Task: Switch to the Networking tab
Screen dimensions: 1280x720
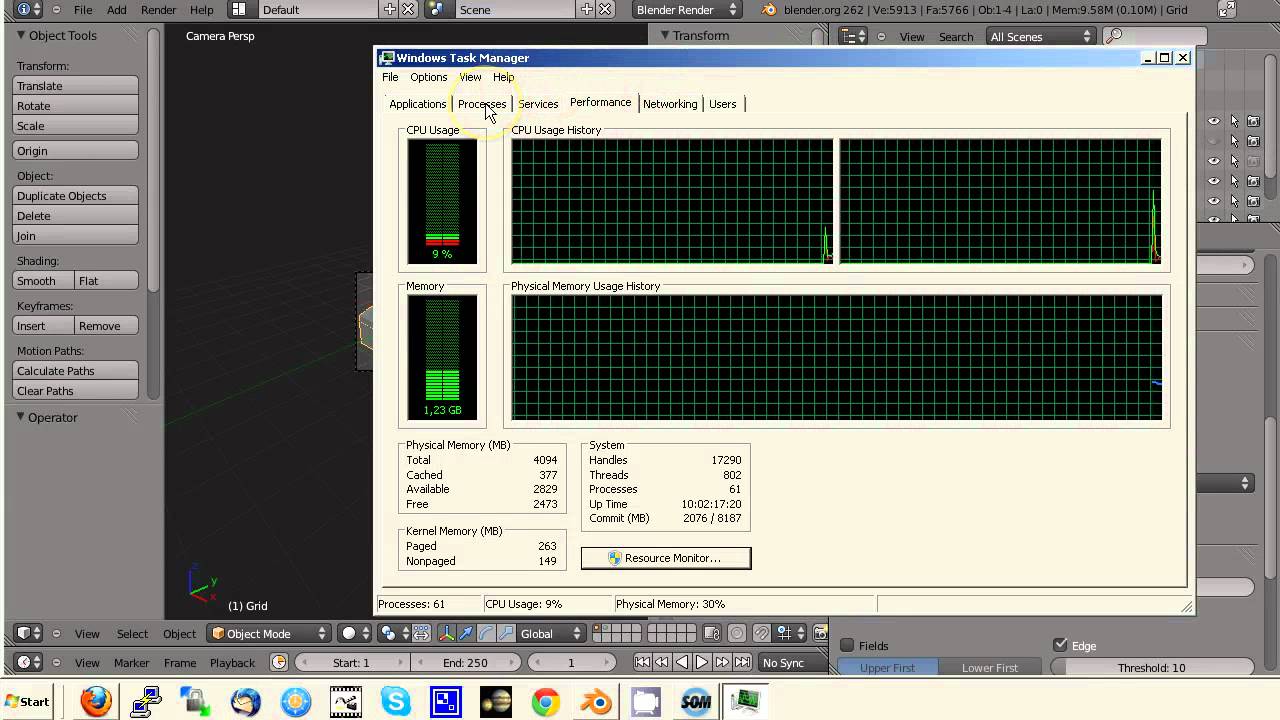Action: tap(670, 104)
